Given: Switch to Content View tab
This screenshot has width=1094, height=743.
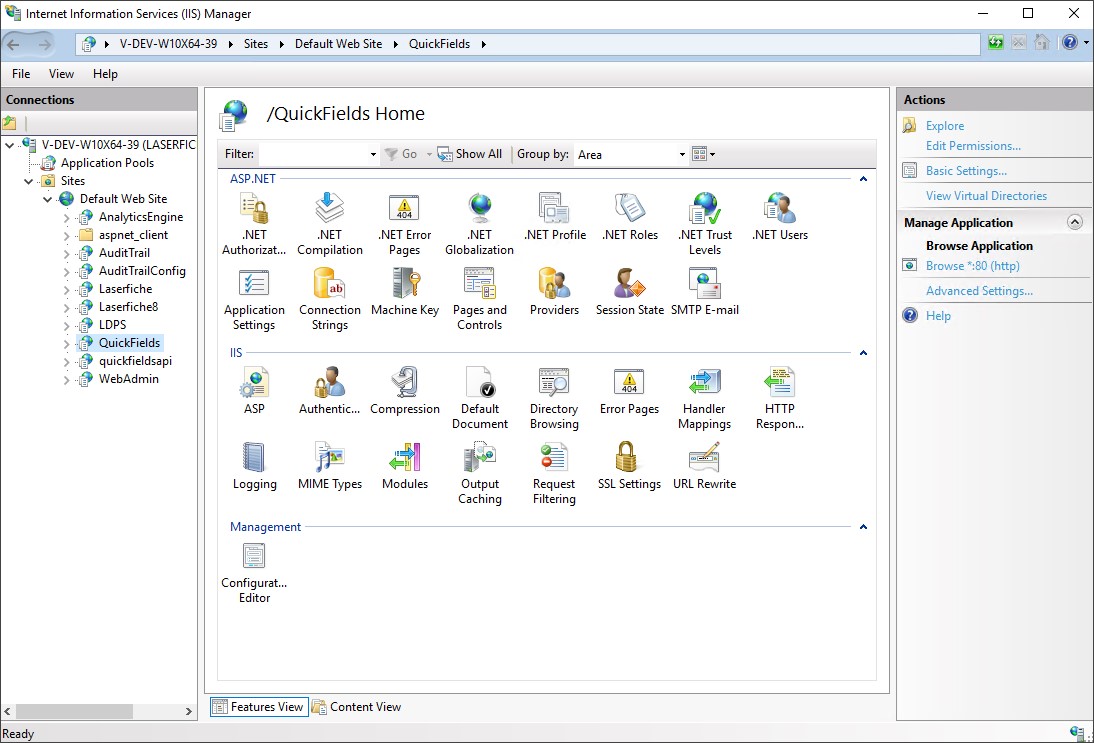Looking at the screenshot, I should (x=357, y=707).
